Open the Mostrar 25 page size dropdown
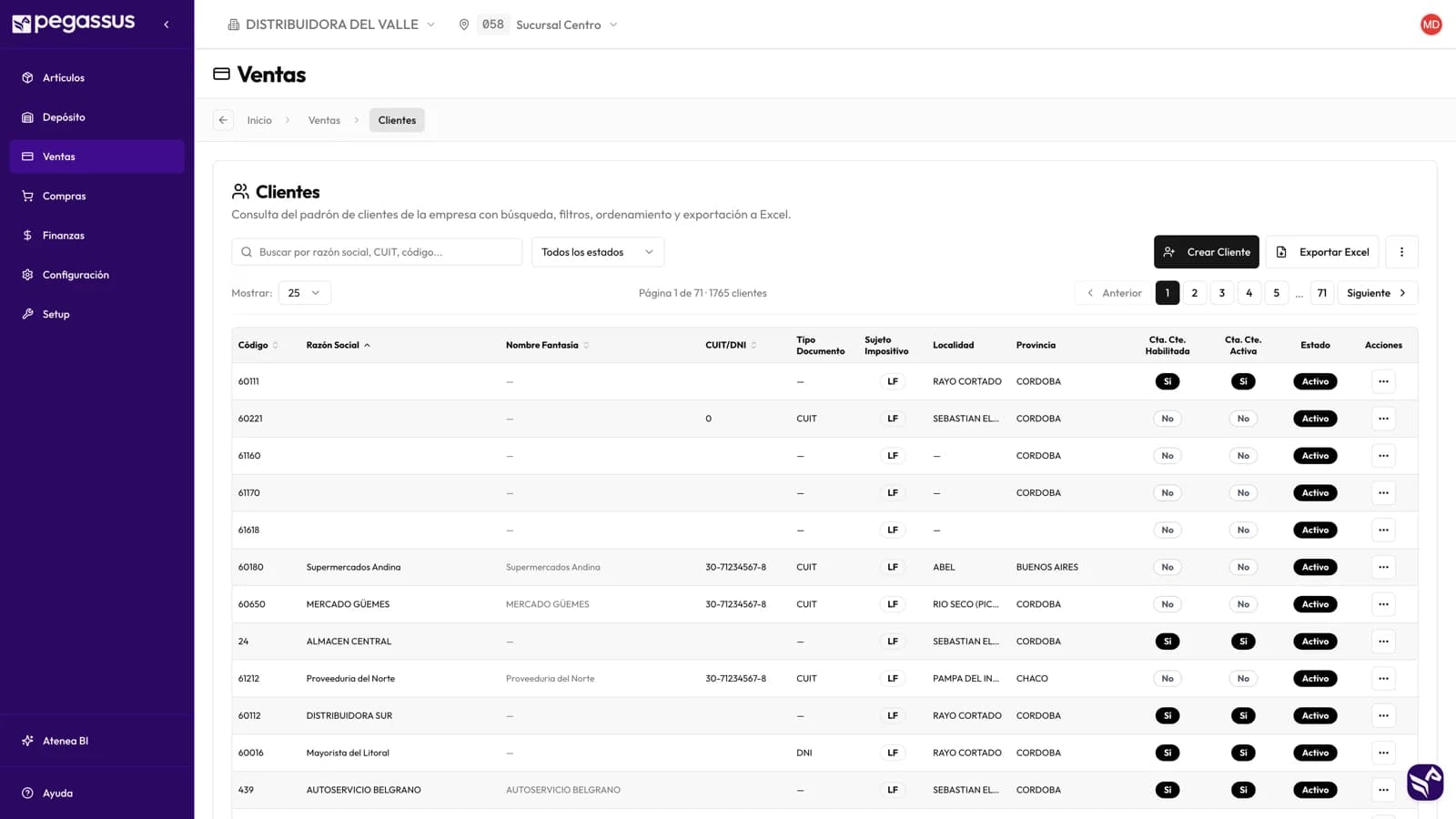Screen dimensions: 1456x819 (x=304, y=293)
